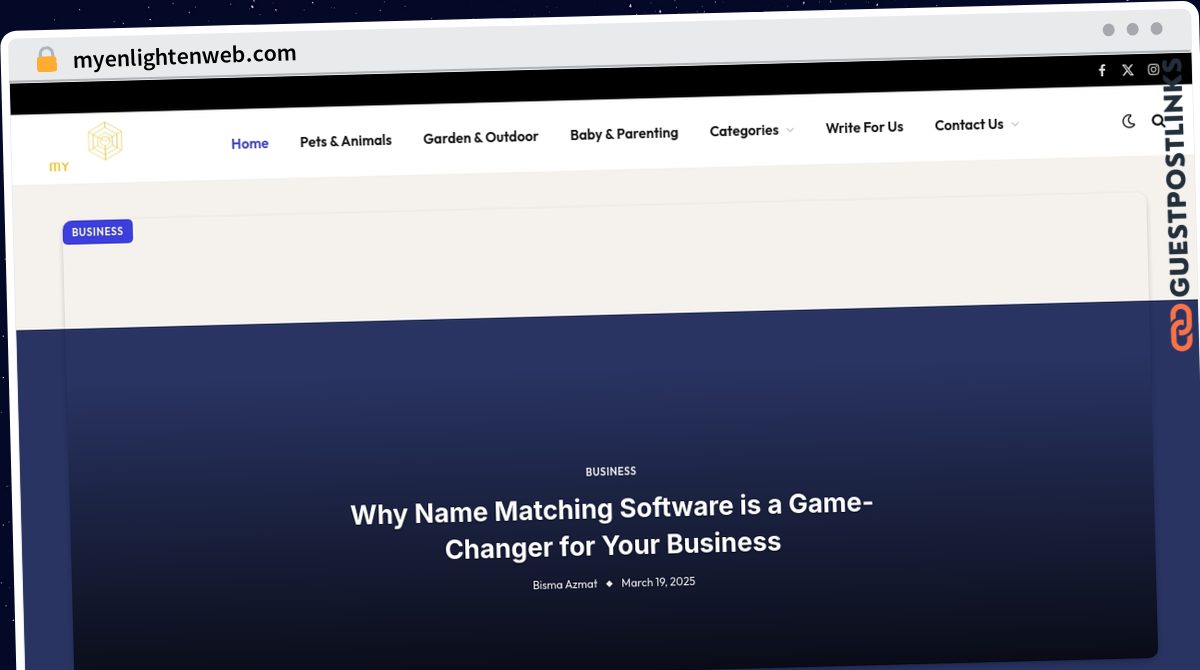Open Pets & Animals menu item

pyautogui.click(x=346, y=141)
